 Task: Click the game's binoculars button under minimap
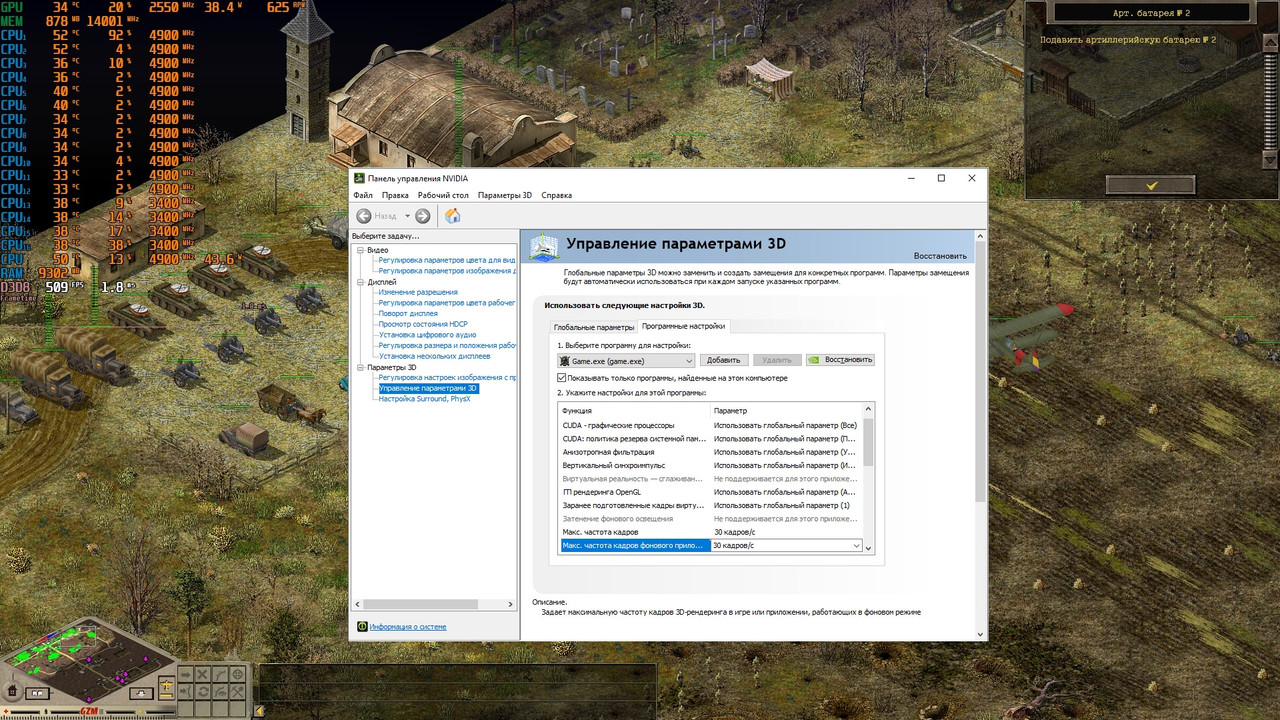[x=37, y=693]
